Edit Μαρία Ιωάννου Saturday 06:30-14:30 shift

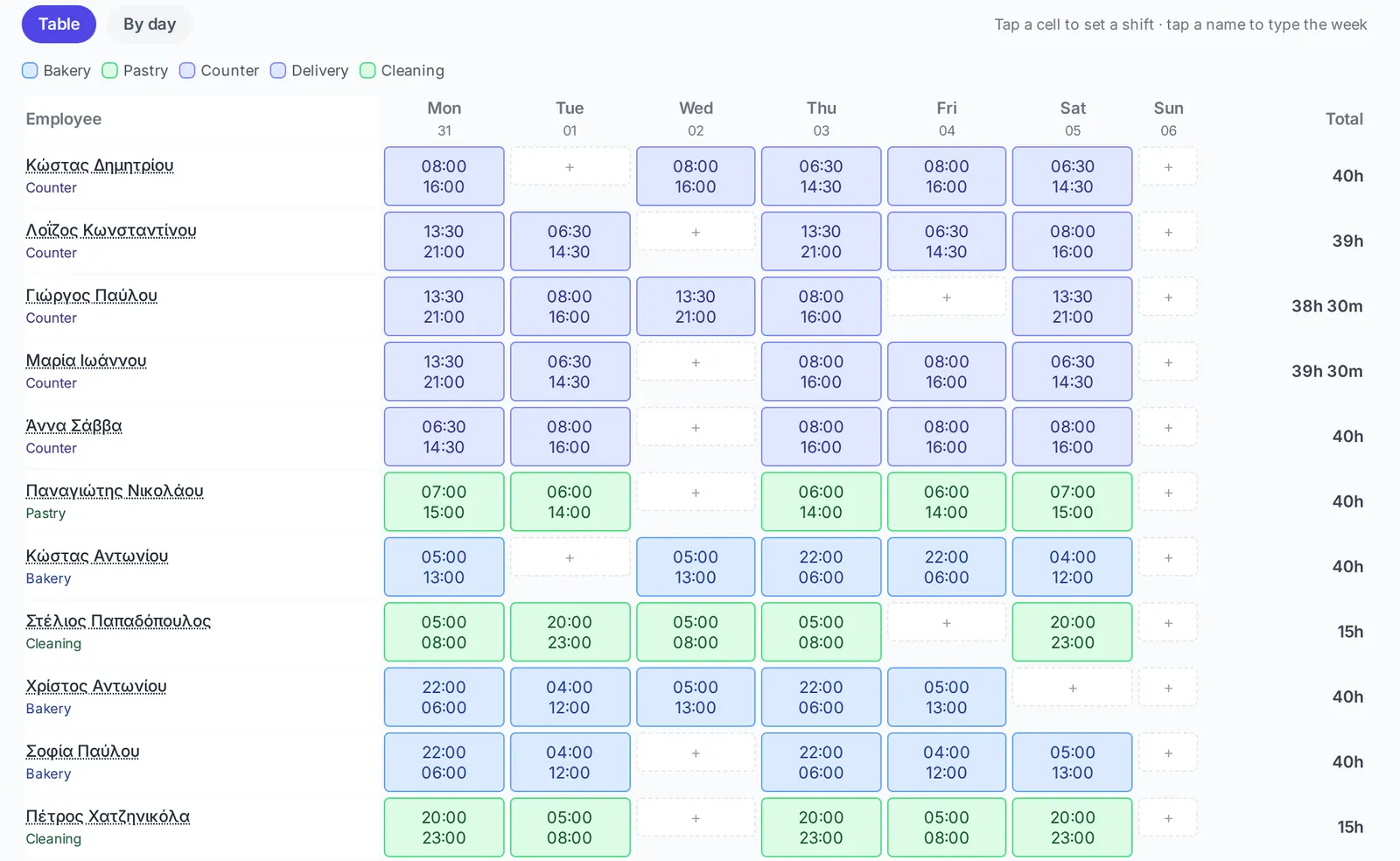1073,372
